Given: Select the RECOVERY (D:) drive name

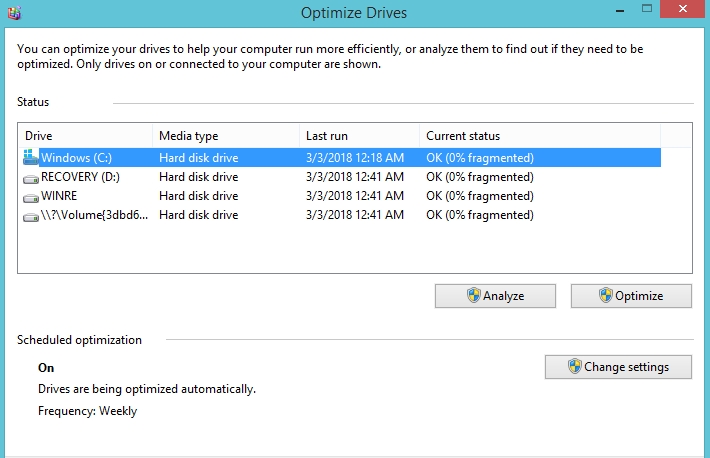Looking at the screenshot, I should (x=82, y=177).
